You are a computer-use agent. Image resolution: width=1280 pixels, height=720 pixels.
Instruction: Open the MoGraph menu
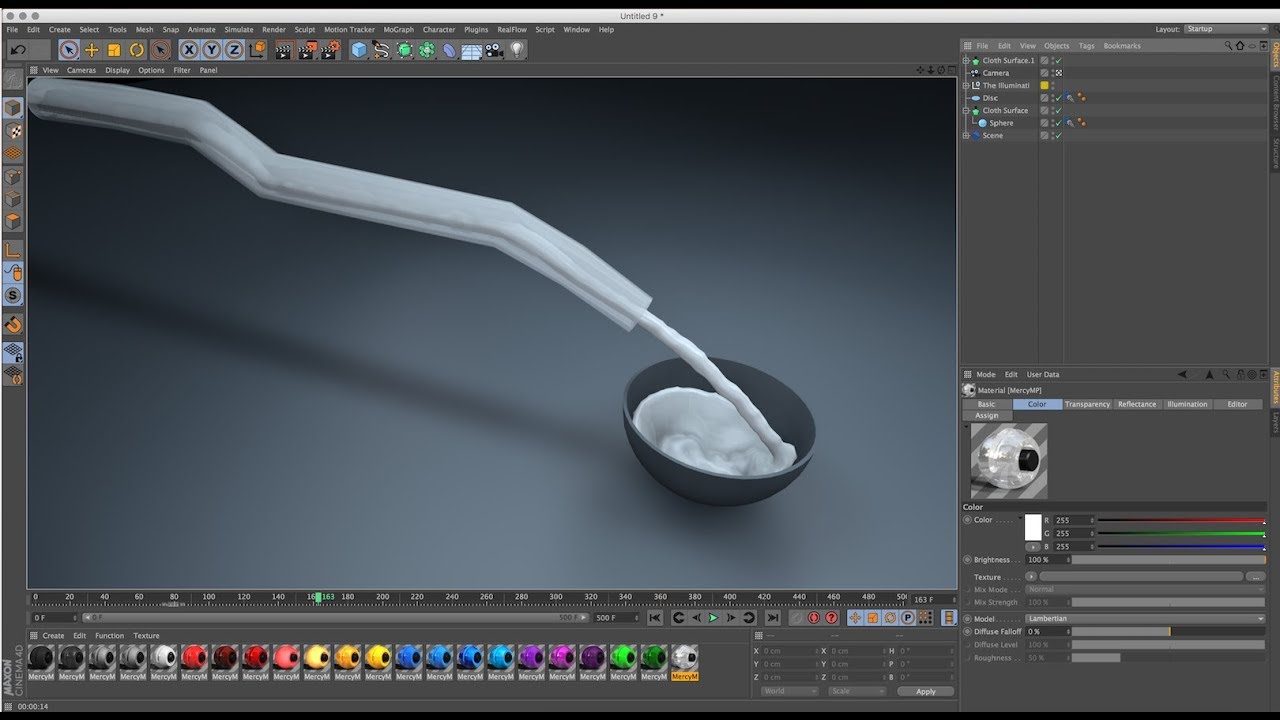pos(398,30)
